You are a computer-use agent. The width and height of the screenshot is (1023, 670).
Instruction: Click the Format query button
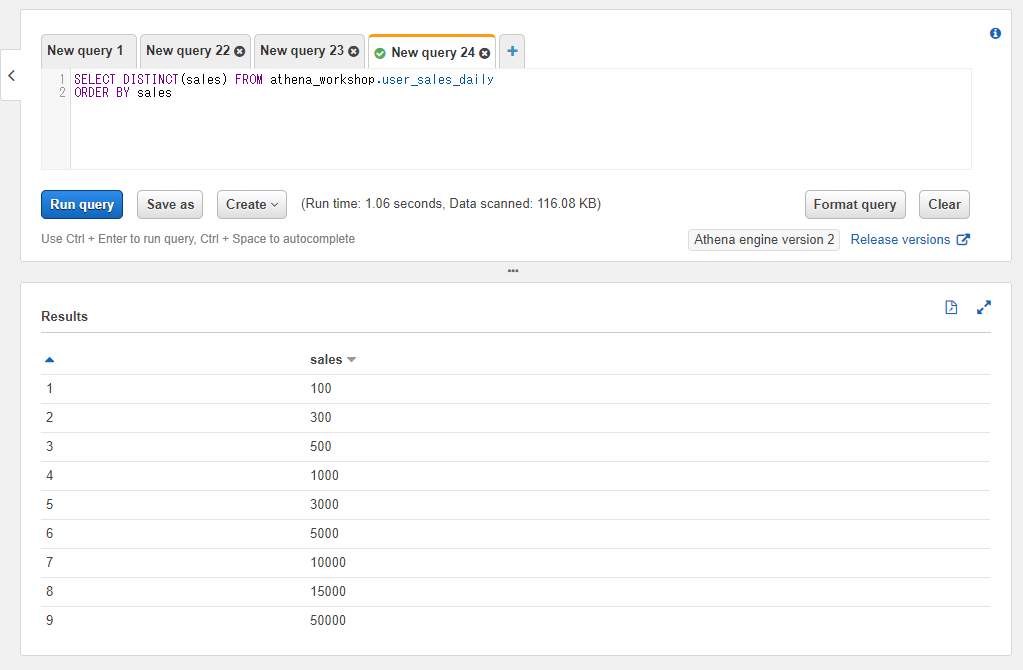(x=855, y=204)
